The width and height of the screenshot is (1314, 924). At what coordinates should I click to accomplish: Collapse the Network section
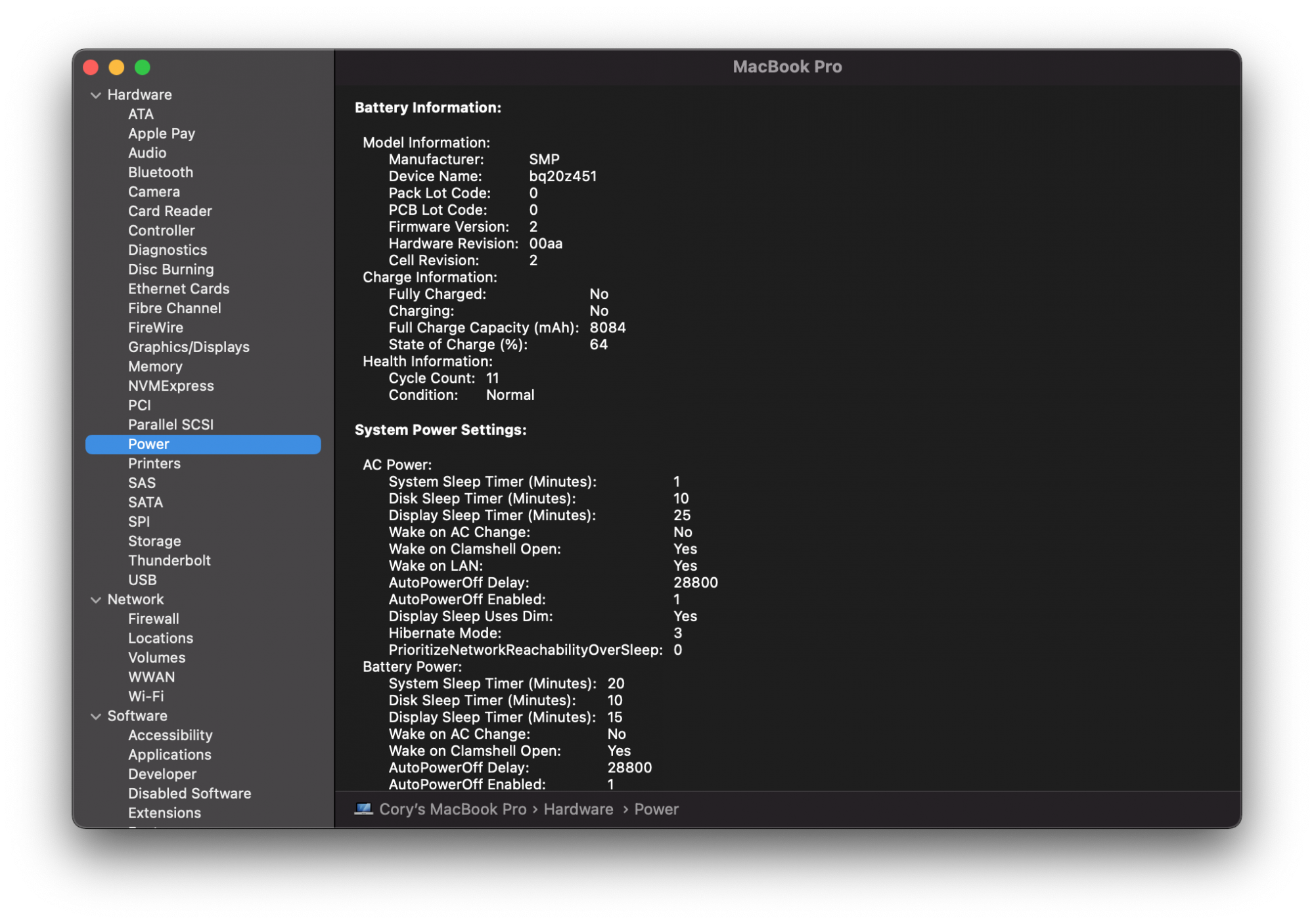[x=96, y=599]
